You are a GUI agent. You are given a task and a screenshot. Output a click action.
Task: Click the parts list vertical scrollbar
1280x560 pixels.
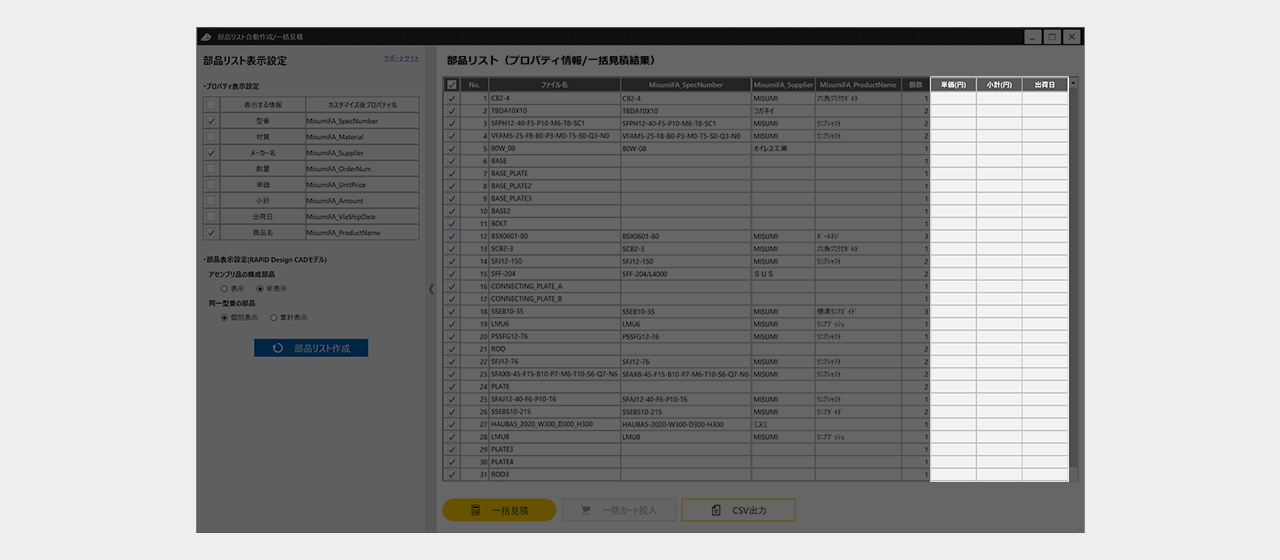click(x=1074, y=280)
